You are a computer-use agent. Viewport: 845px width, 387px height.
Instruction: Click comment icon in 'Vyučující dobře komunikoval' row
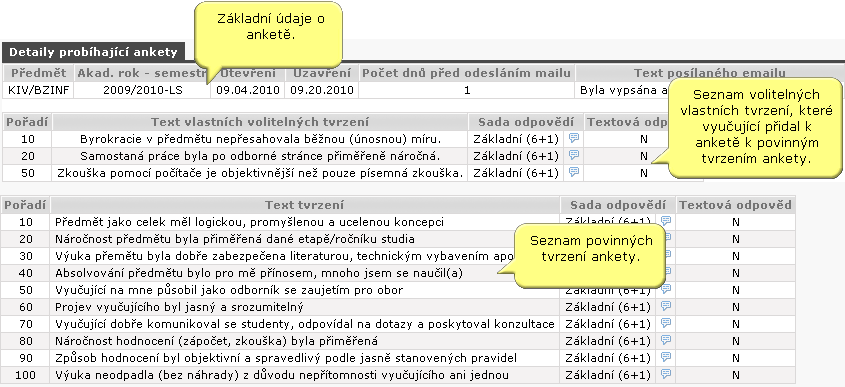pyautogui.click(x=666, y=323)
